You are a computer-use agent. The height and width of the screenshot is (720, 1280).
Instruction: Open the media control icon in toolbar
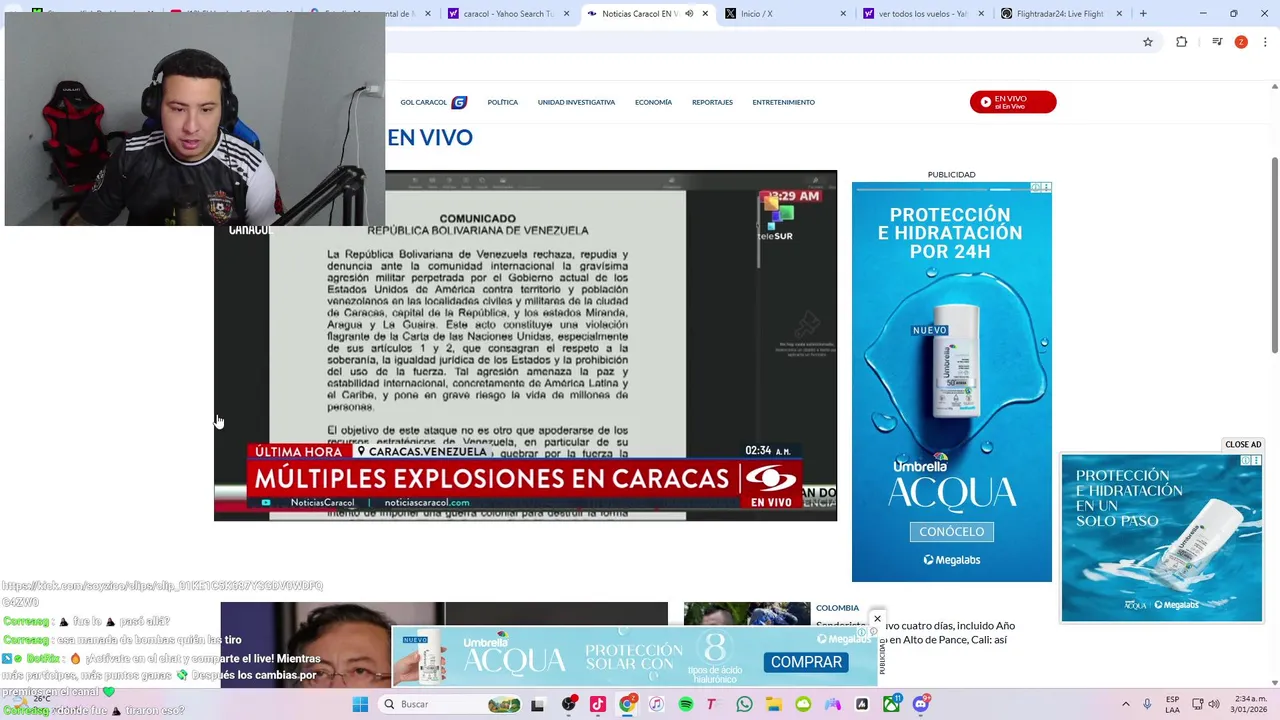[x=1217, y=42]
